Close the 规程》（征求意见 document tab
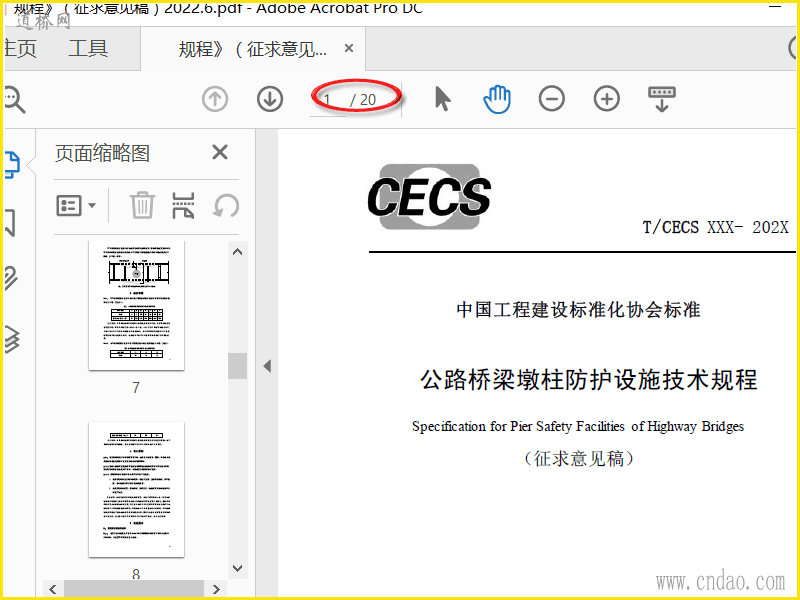Viewport: 800px width, 600px height. tap(349, 48)
